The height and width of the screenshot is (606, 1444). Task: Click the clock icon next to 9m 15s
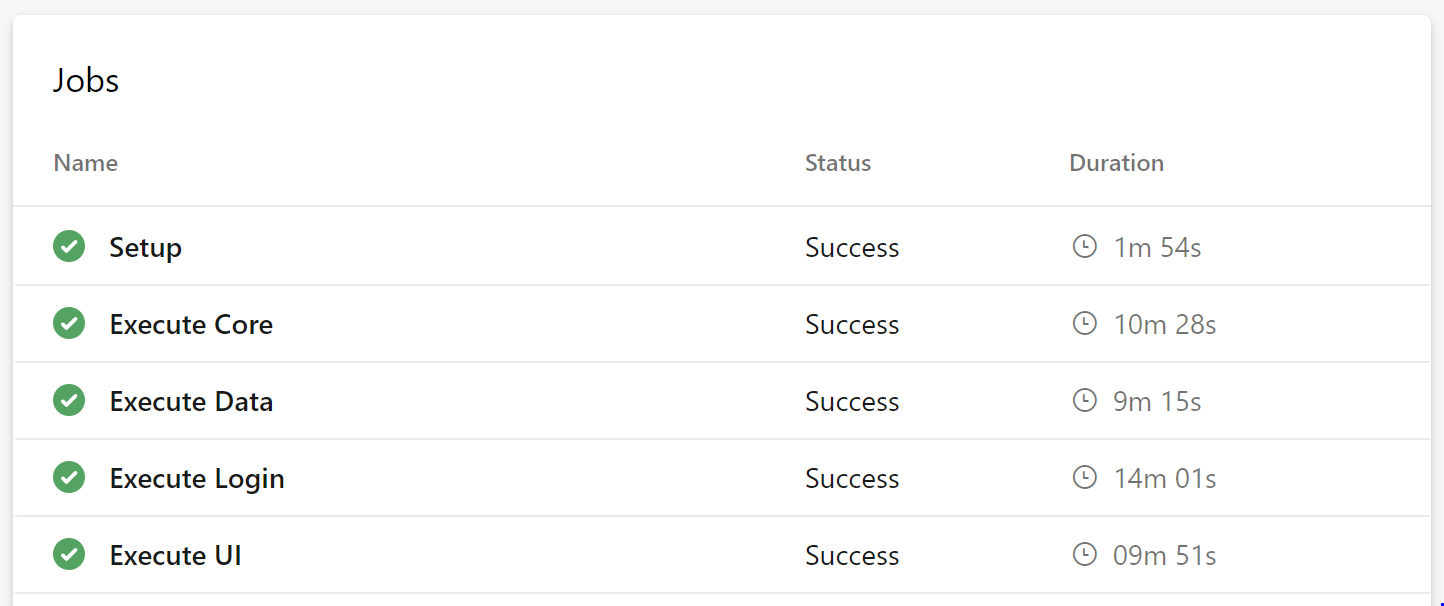pos(1085,400)
